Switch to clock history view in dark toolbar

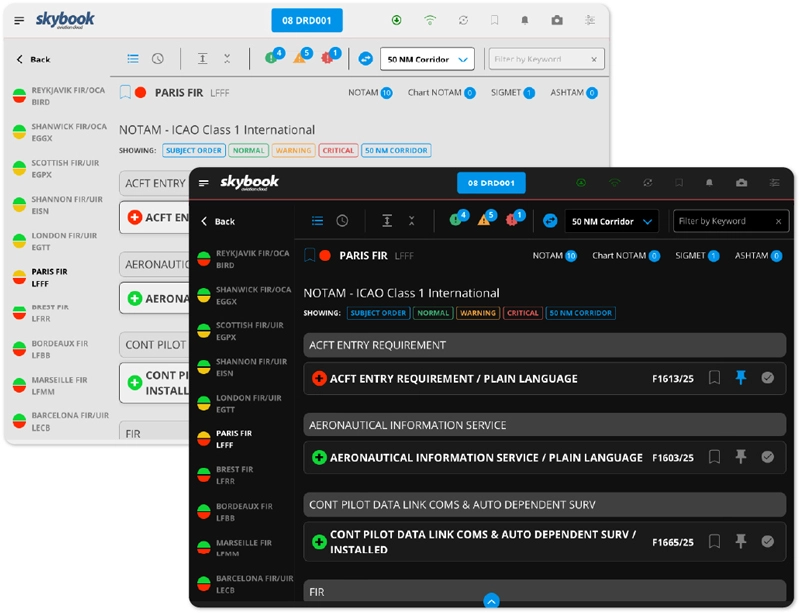click(342, 221)
